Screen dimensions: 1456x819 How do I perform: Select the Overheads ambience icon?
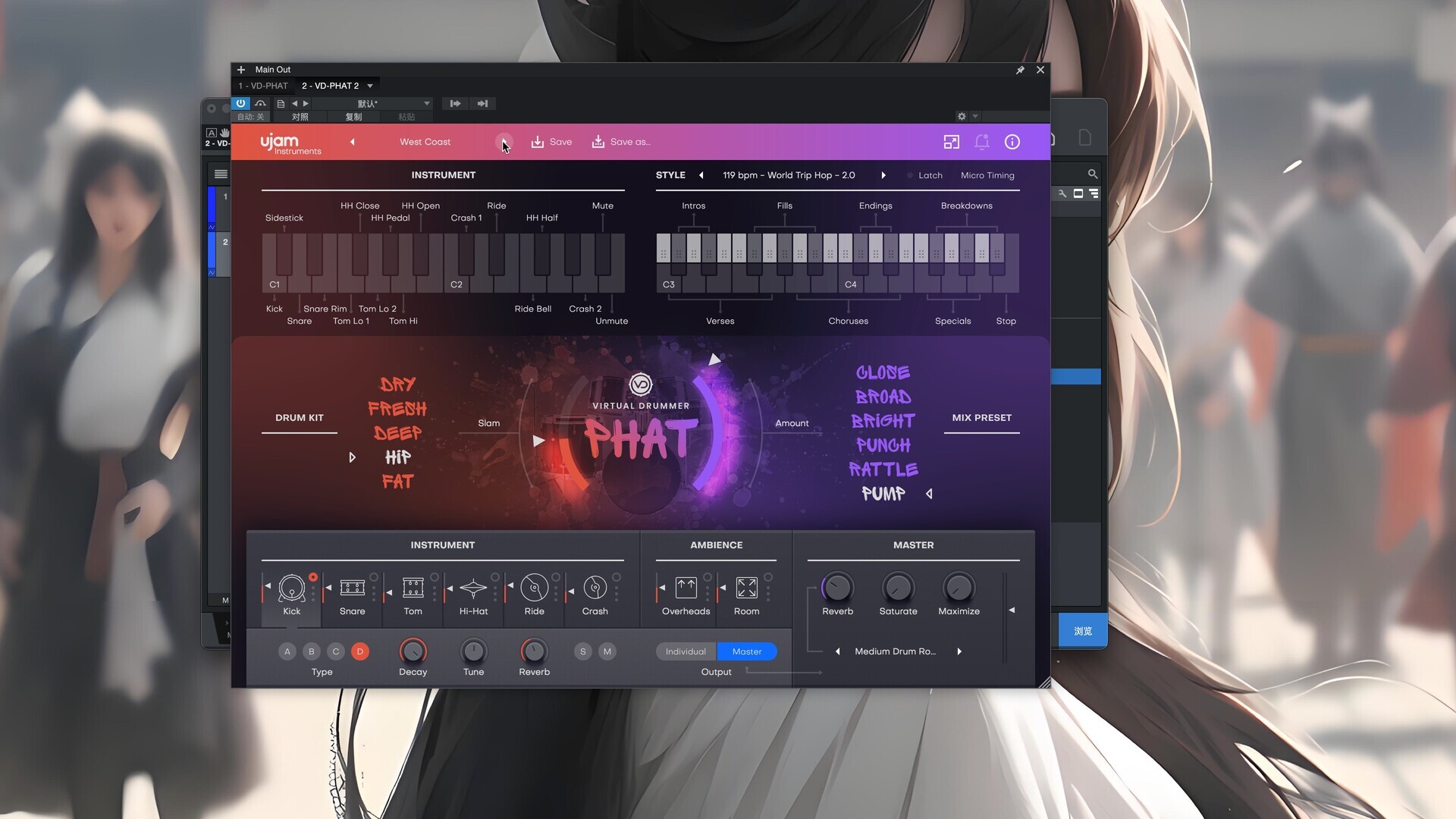coord(686,588)
